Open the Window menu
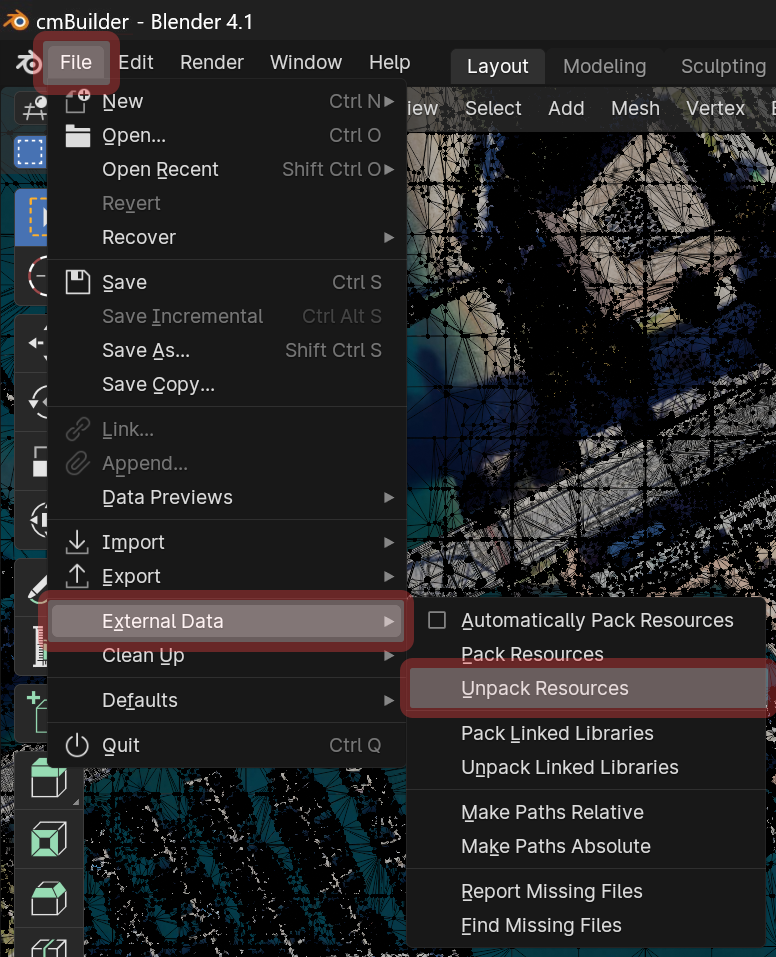 (x=306, y=63)
